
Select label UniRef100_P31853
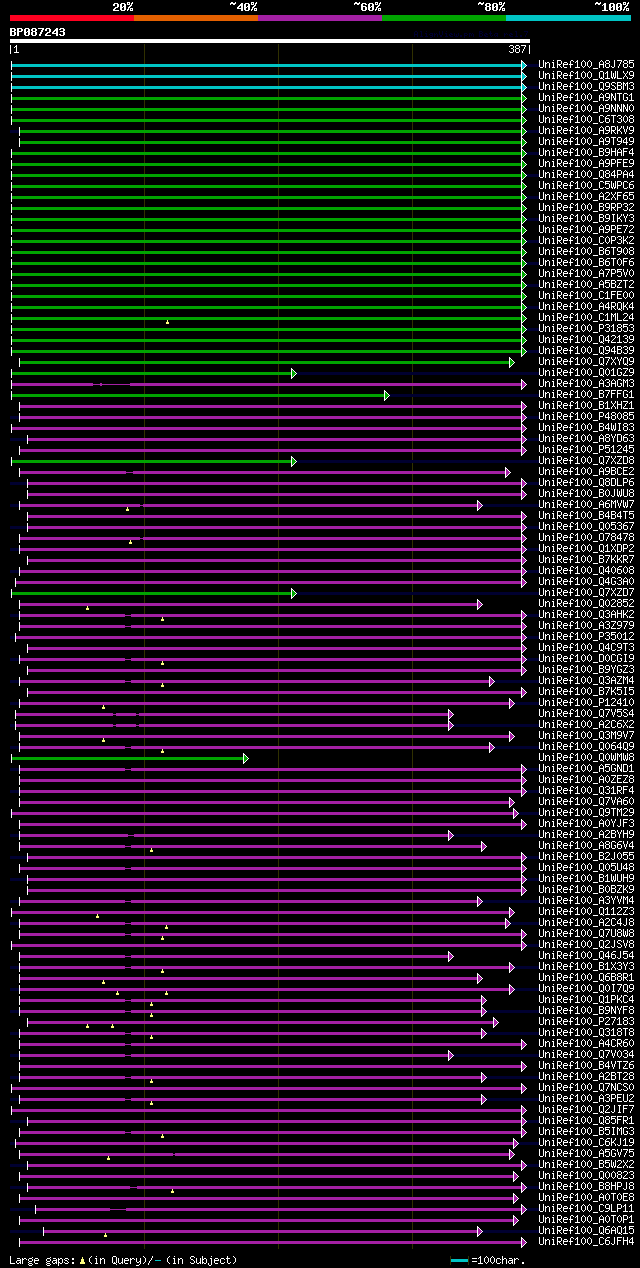coord(586,328)
